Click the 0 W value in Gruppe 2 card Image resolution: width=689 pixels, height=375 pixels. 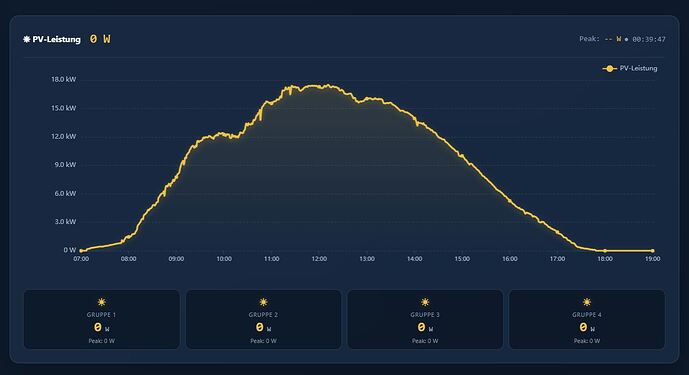point(263,328)
